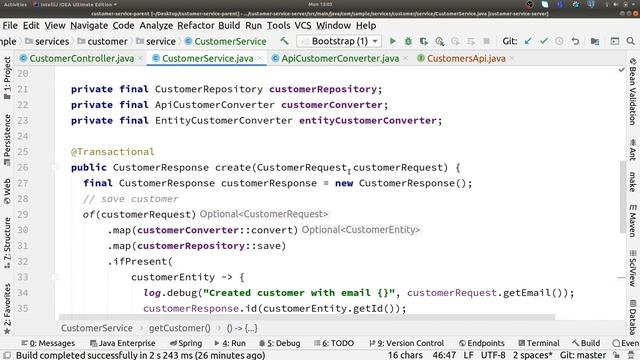This screenshot has height=360, width=640.
Task: Change the LF line separator
Action: (469, 355)
